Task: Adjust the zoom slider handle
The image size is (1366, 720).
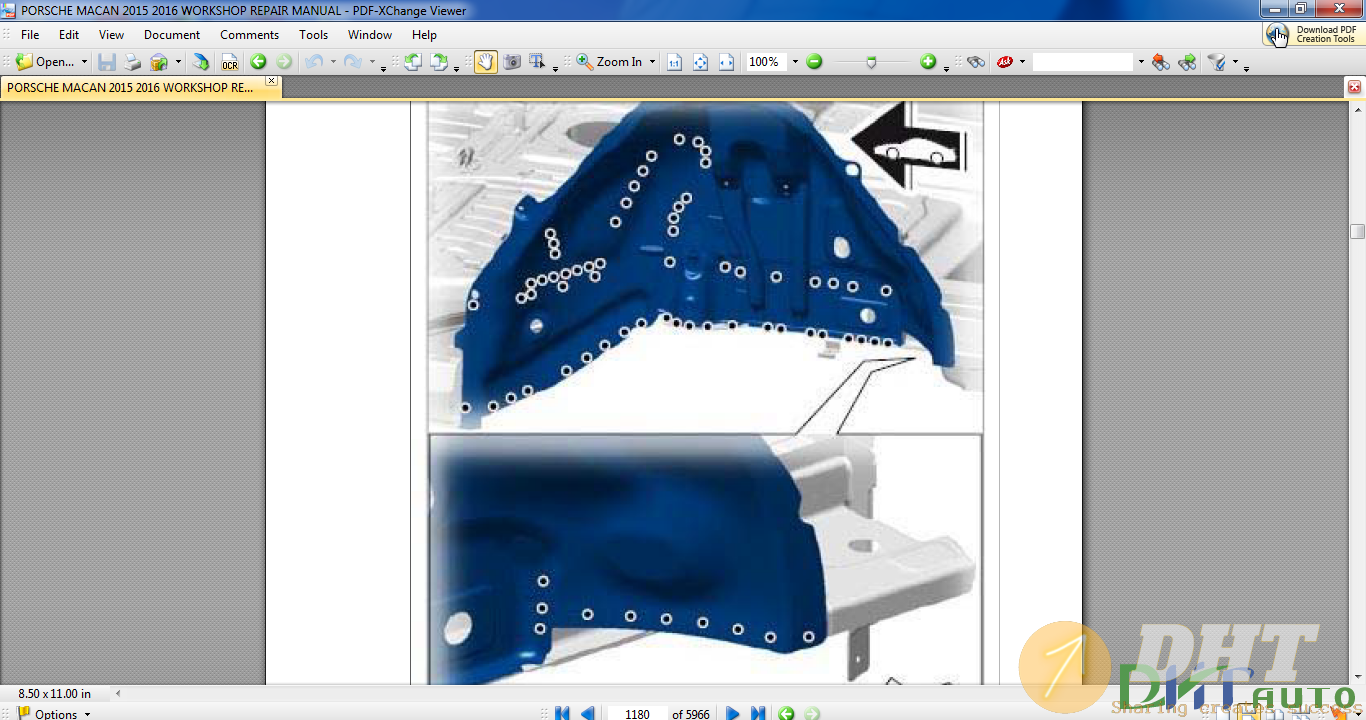Action: (871, 62)
